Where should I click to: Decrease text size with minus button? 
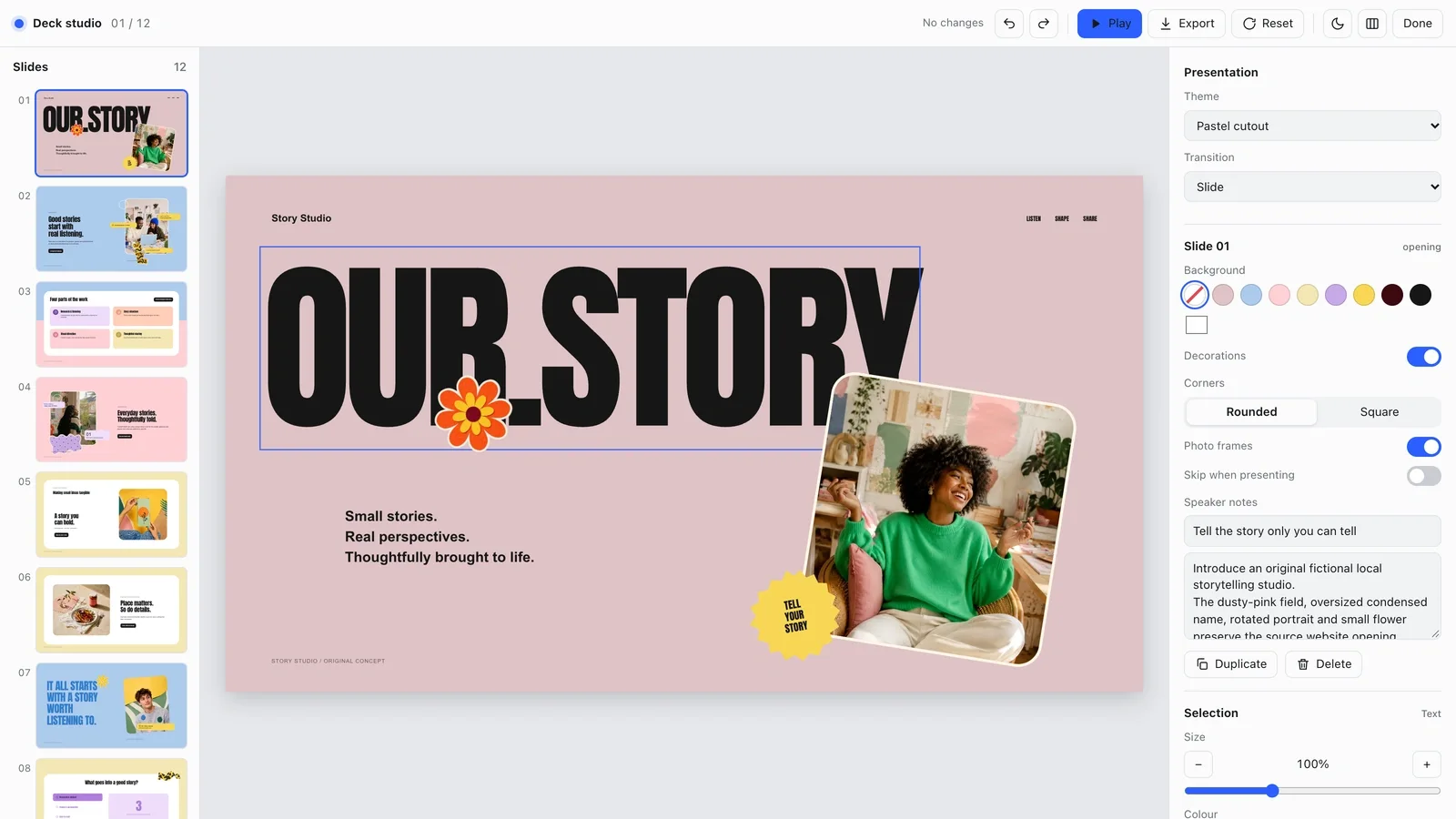1198,764
